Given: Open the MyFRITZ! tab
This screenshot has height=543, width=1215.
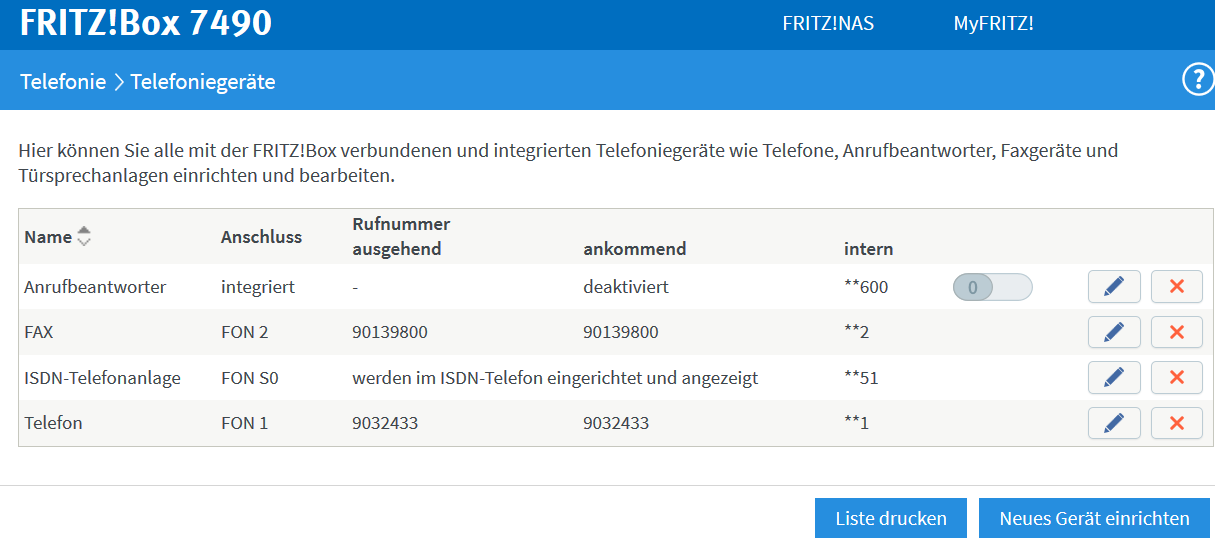Looking at the screenshot, I should coord(993,24).
